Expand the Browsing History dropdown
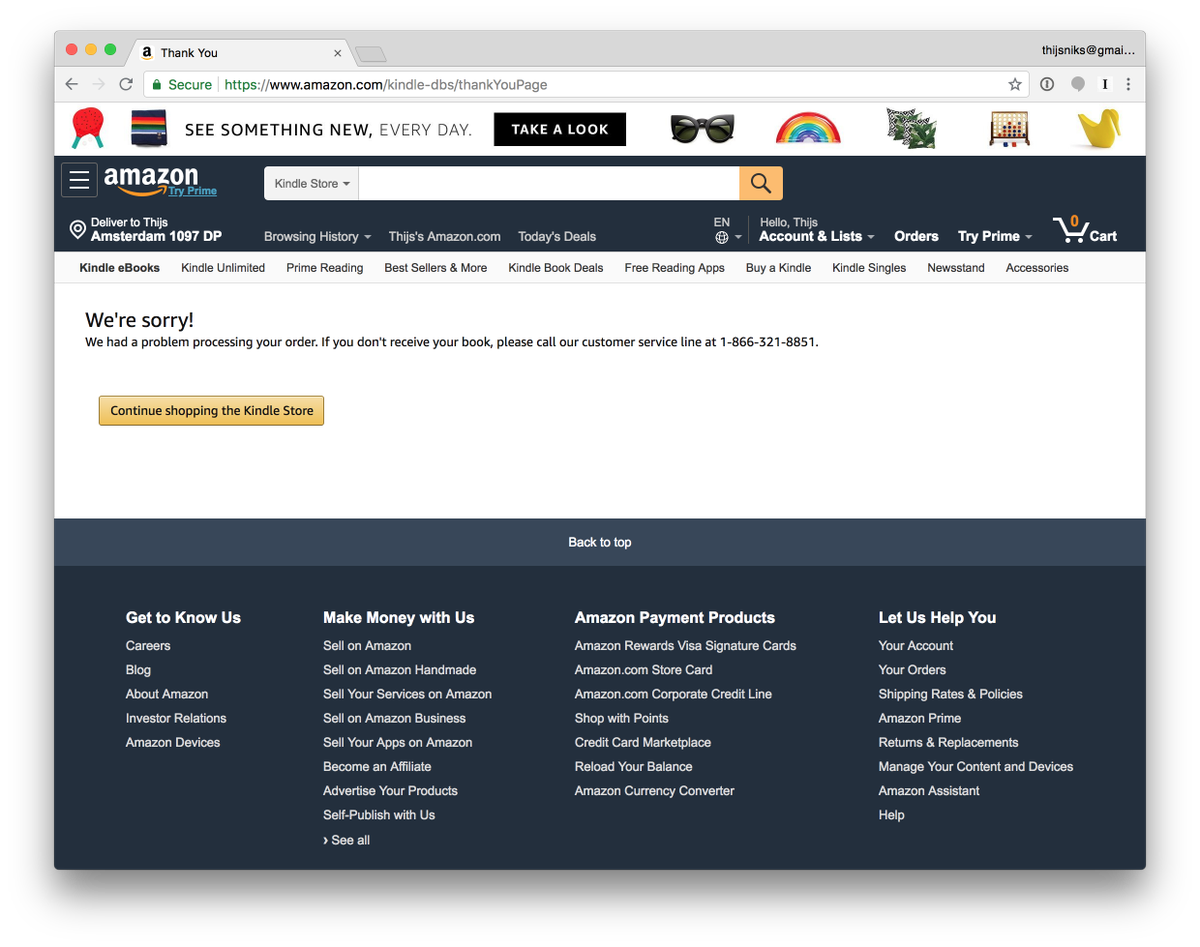This screenshot has width=1200, height=947. pos(317,237)
